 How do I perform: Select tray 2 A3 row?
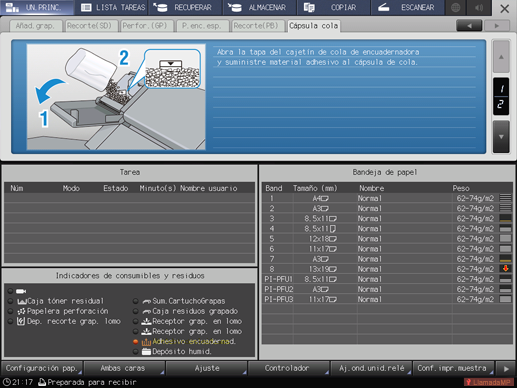click(387, 209)
